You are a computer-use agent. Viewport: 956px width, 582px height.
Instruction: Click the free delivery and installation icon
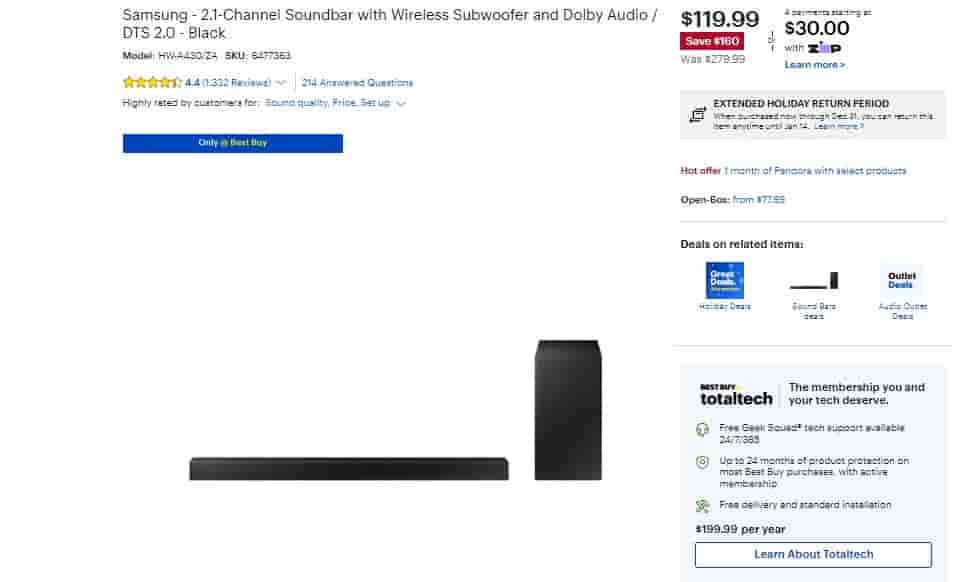point(703,506)
